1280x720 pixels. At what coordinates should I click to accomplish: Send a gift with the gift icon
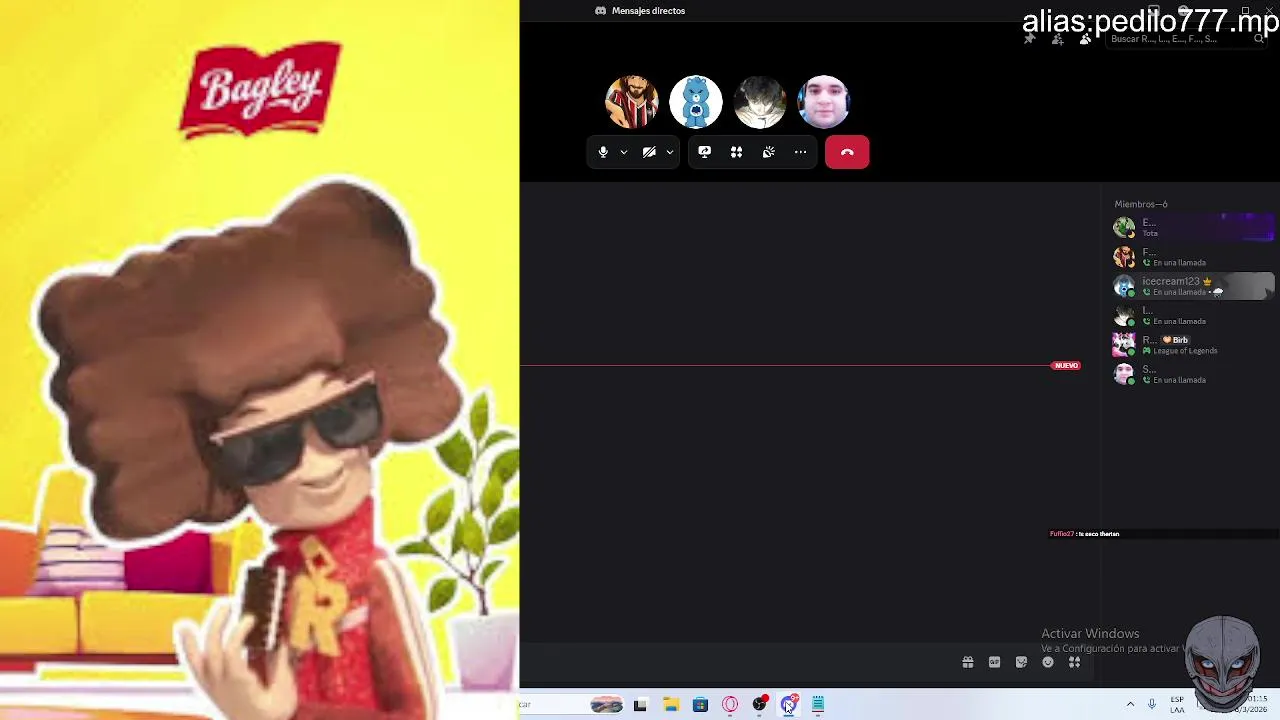pos(967,662)
